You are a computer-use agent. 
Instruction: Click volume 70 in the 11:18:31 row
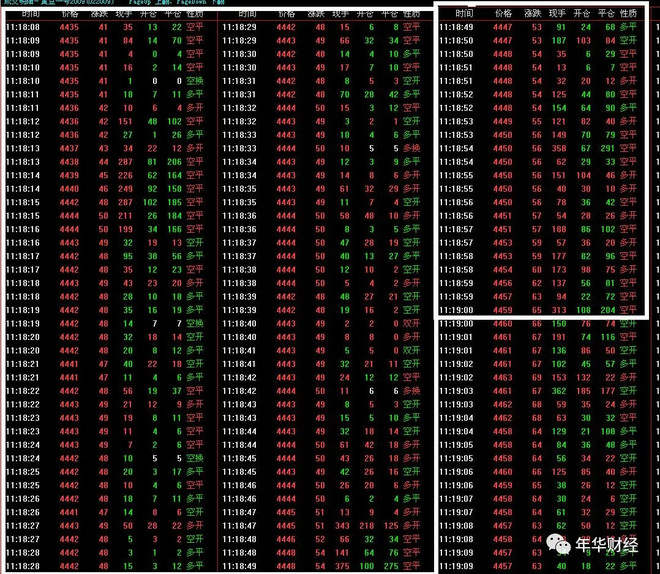[345, 95]
